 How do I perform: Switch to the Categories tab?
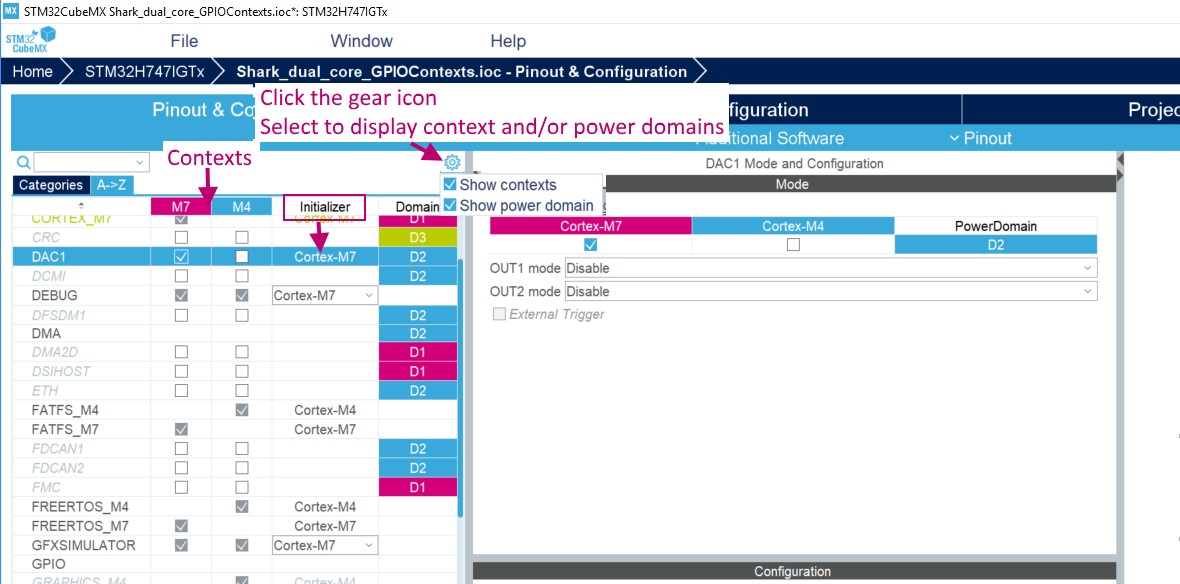click(x=51, y=185)
